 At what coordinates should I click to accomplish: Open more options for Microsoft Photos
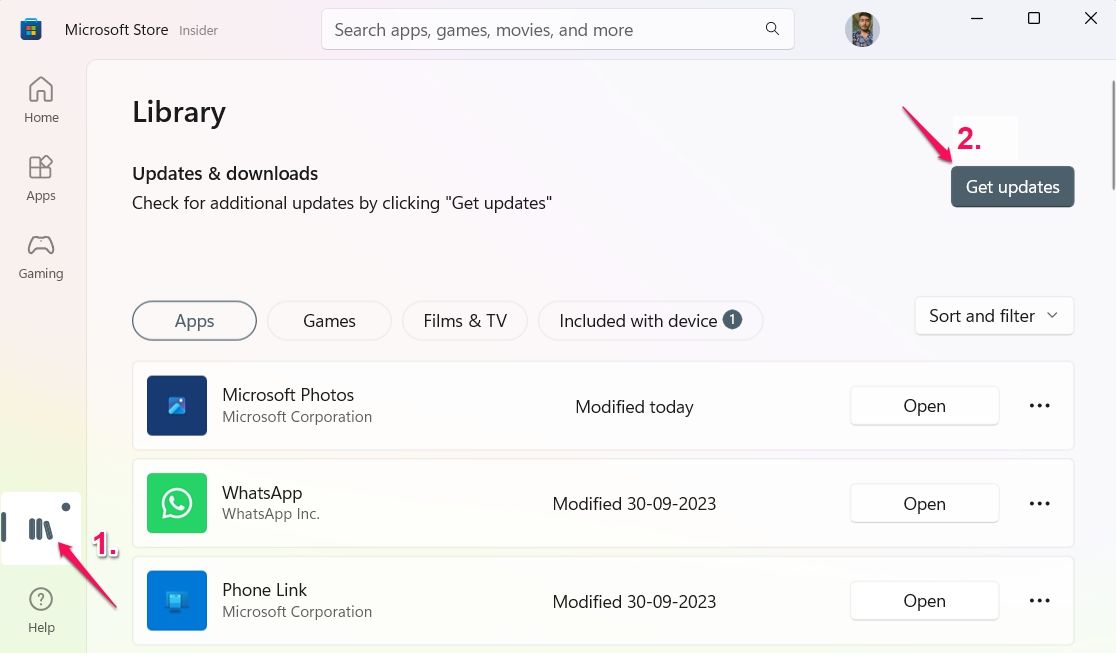click(1039, 405)
